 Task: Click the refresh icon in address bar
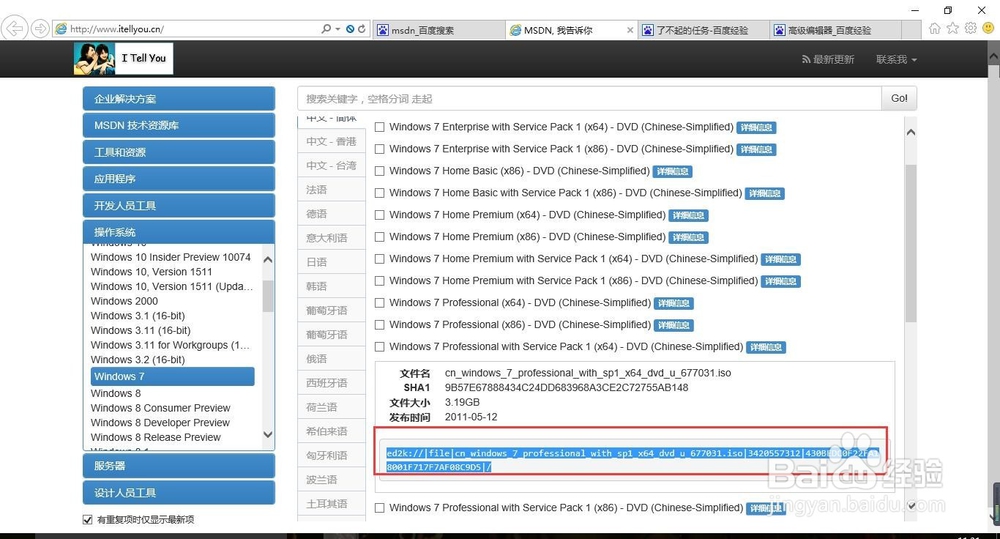362,29
